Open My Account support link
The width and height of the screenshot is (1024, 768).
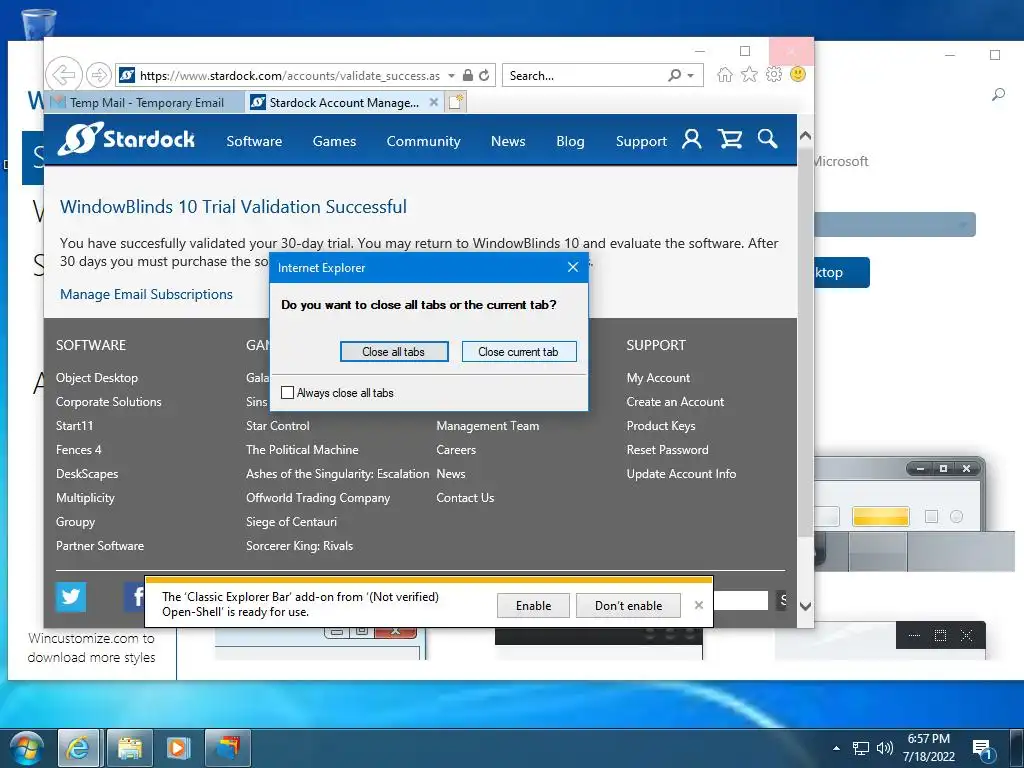(658, 377)
